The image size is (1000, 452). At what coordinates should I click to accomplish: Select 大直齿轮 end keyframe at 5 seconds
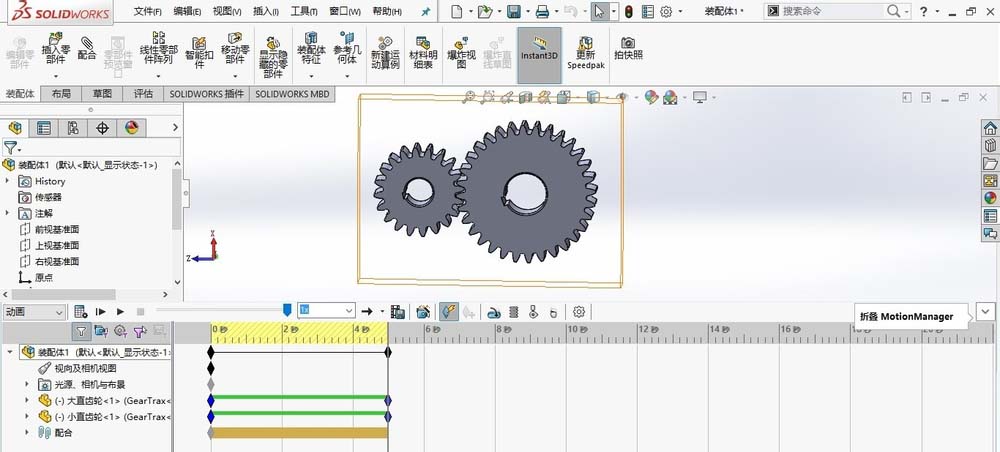(x=388, y=400)
